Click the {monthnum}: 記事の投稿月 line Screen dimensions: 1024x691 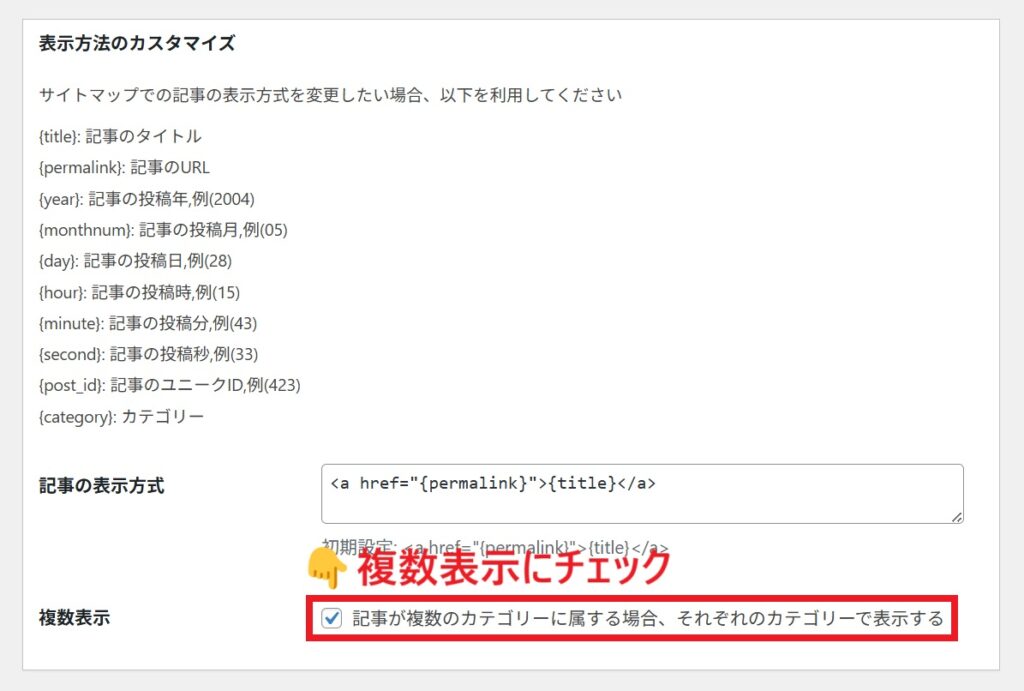[x=163, y=229]
